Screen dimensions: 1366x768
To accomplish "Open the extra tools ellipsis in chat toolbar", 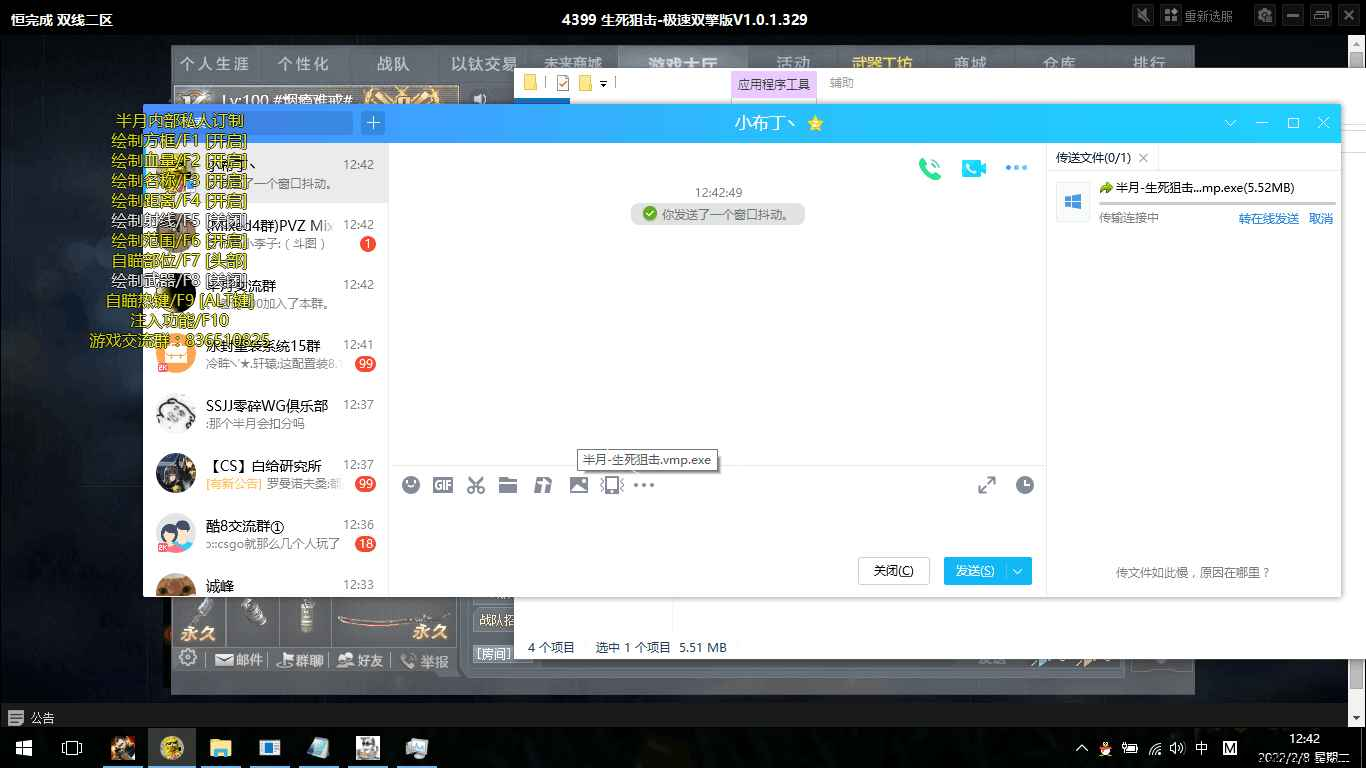I will [644, 485].
